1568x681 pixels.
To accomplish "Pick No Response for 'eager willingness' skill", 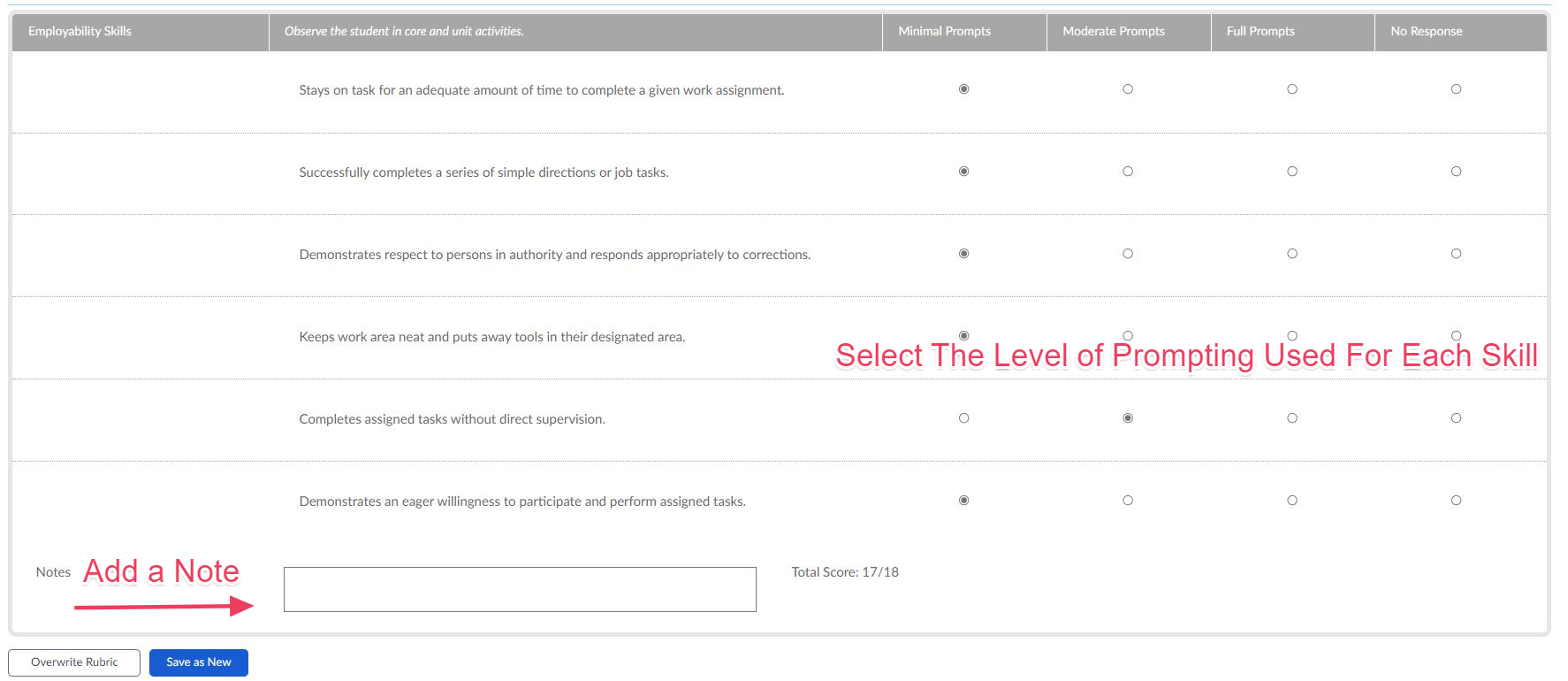I will [x=1456, y=501].
